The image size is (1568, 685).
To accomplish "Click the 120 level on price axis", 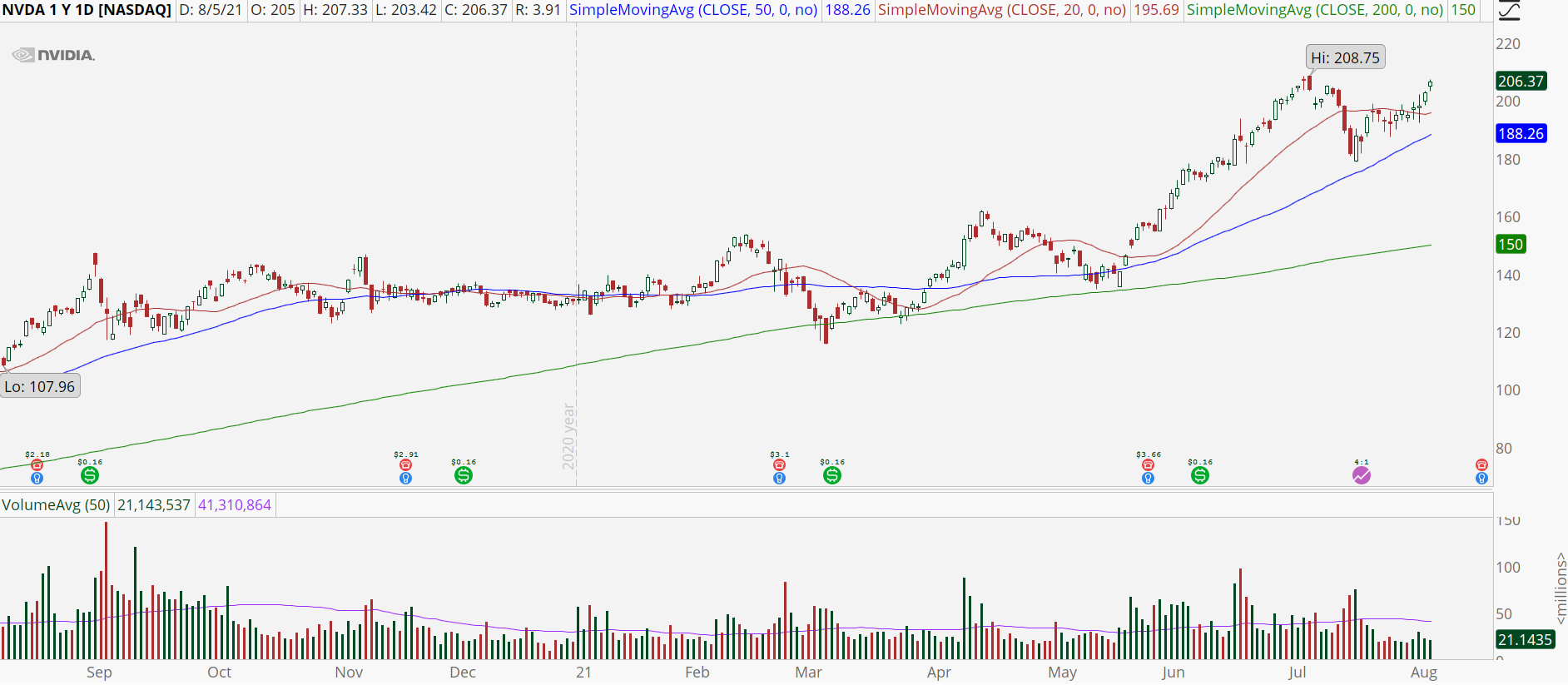I will click(1508, 333).
